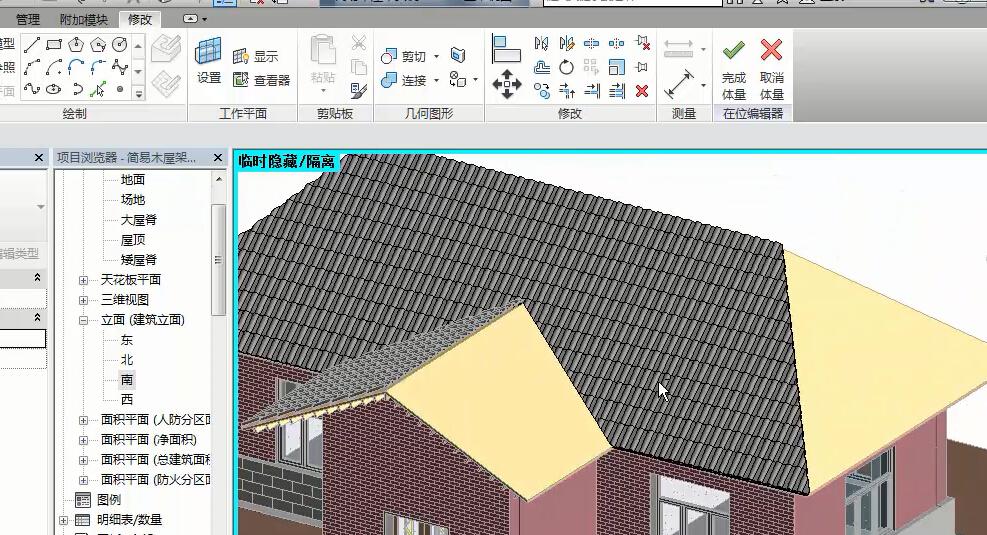Expand the 面积平面 (净面积) node
The width and height of the screenshot is (987, 535).
(83, 440)
